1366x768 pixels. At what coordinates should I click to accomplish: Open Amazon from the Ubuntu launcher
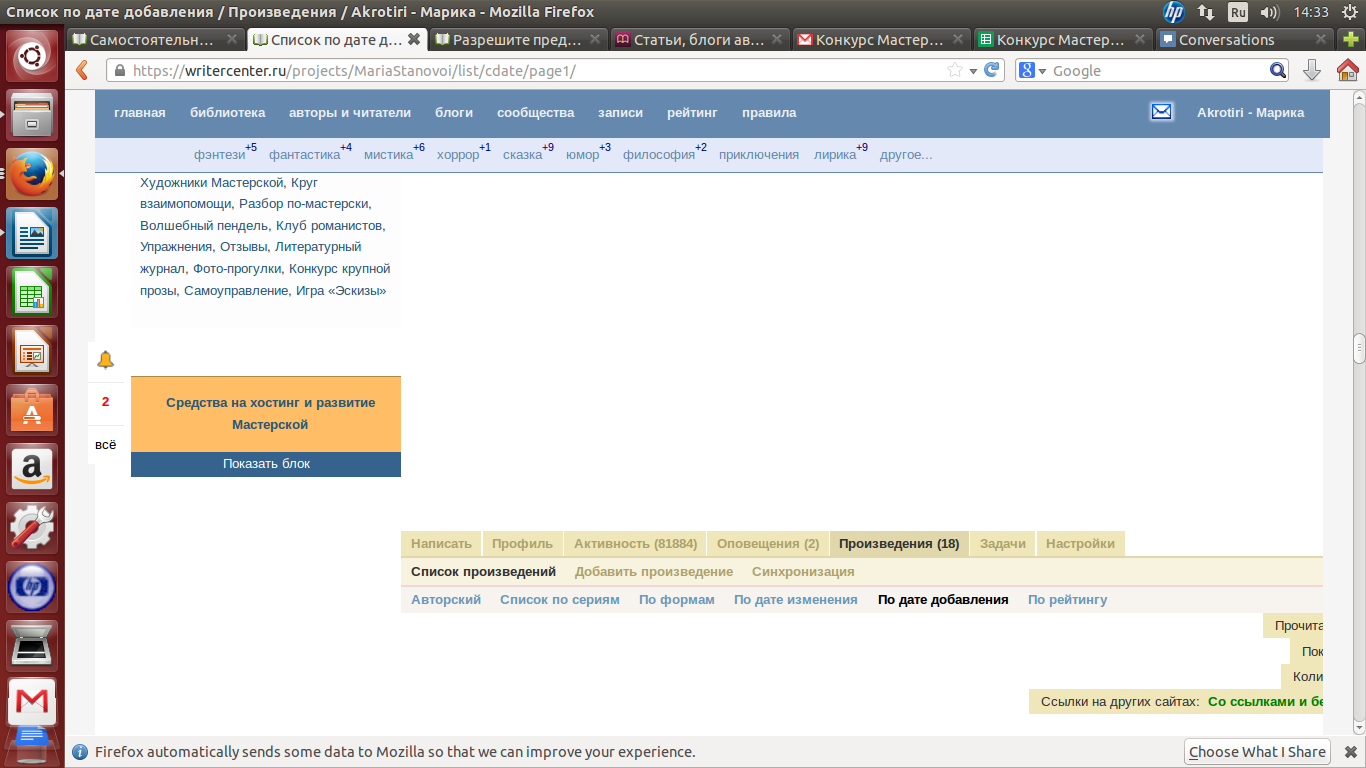tap(32, 468)
